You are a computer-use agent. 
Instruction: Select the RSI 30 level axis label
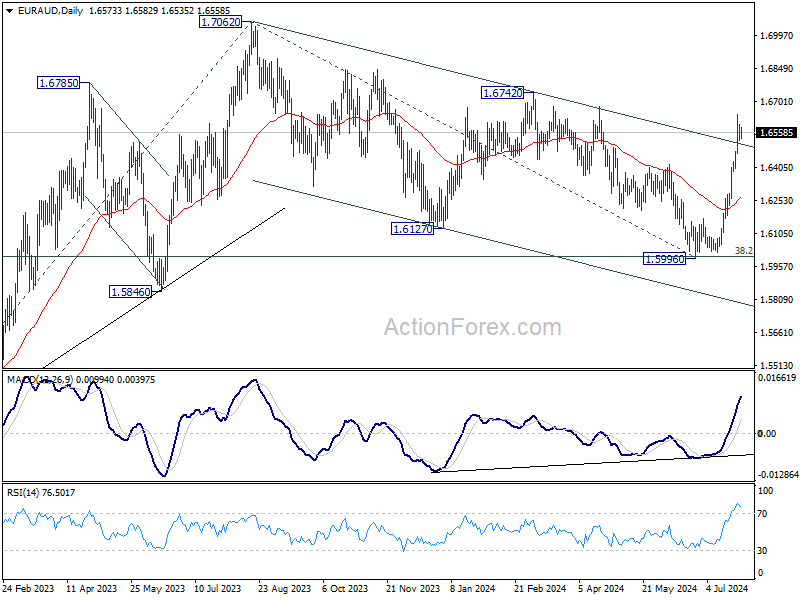pyautogui.click(x=762, y=551)
